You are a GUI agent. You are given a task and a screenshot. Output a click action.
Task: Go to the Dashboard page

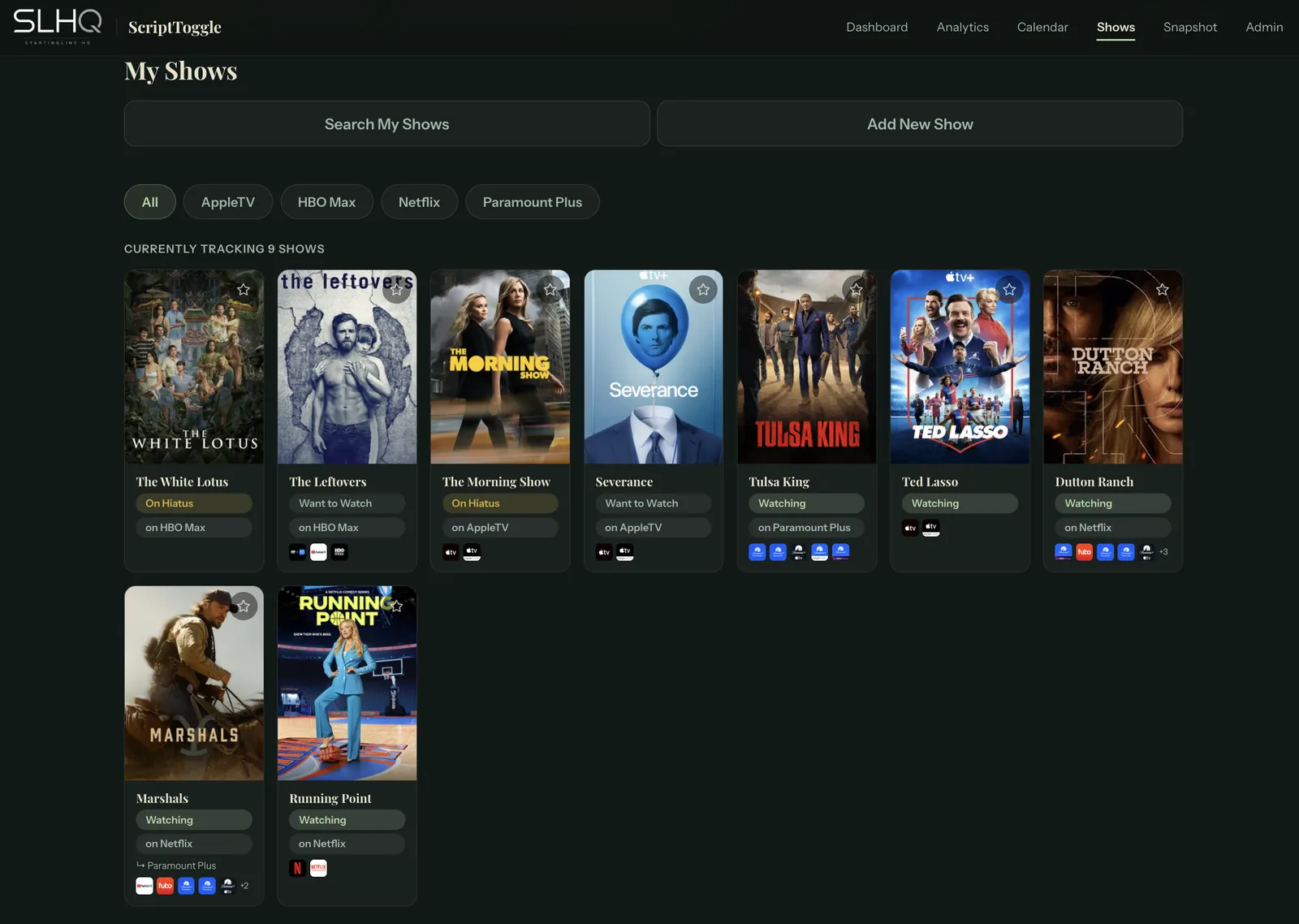[x=877, y=27]
